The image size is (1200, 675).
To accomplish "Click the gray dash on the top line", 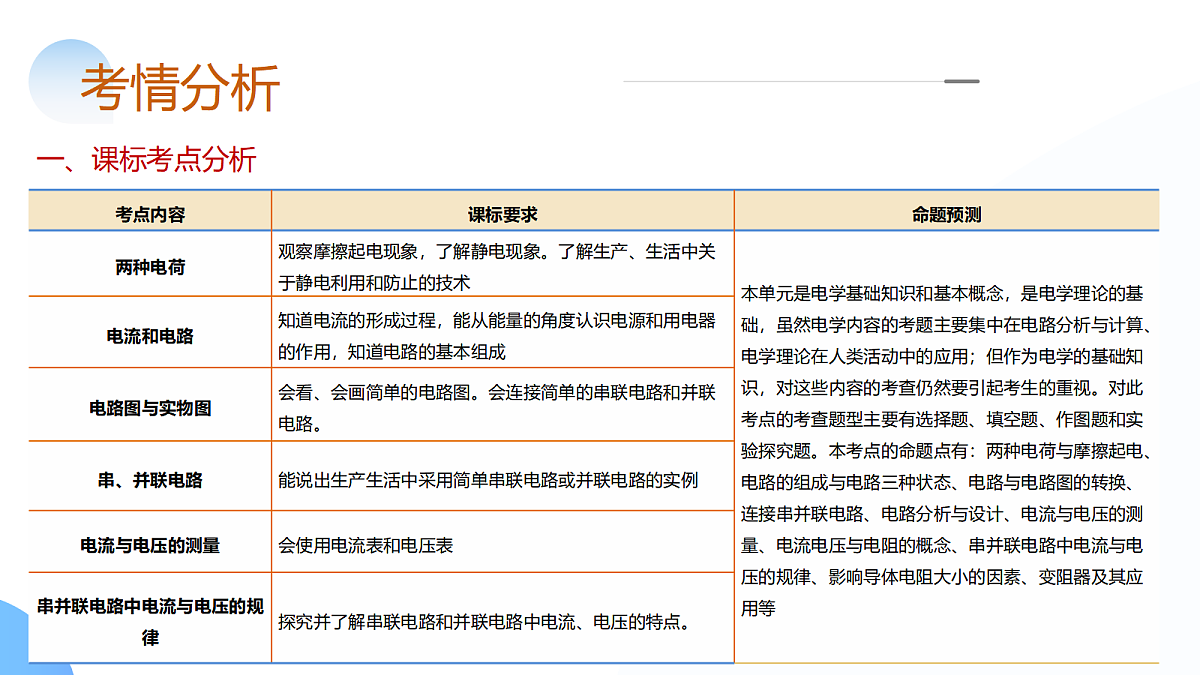I will click(962, 81).
